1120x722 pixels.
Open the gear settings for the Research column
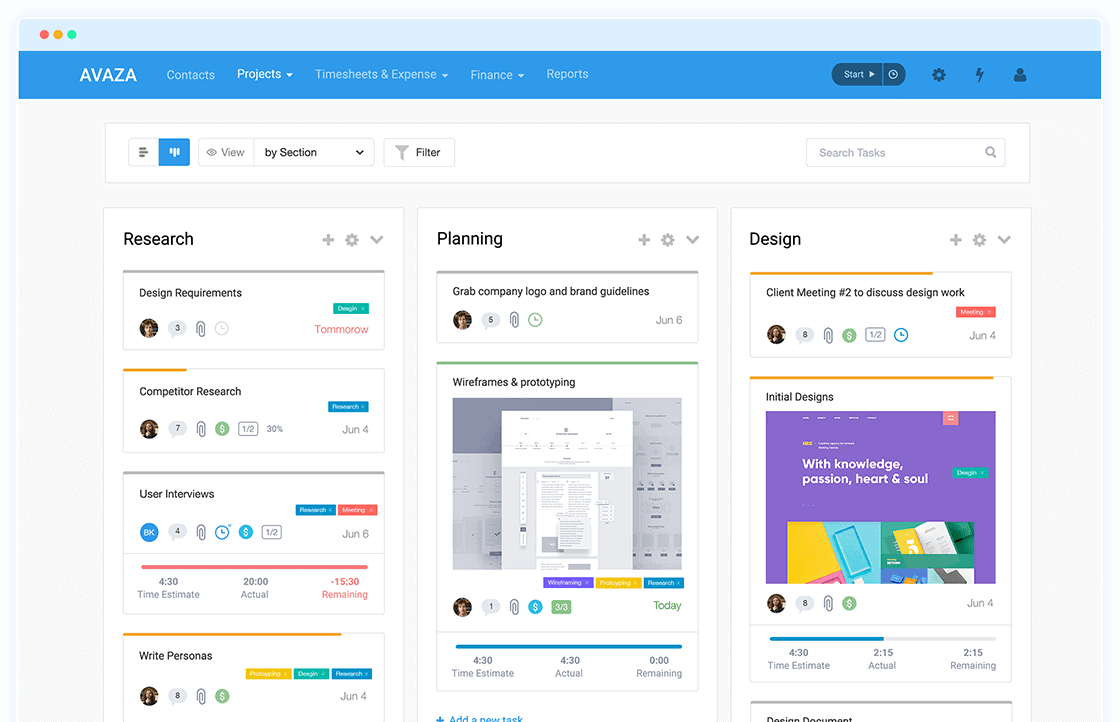[351, 240]
